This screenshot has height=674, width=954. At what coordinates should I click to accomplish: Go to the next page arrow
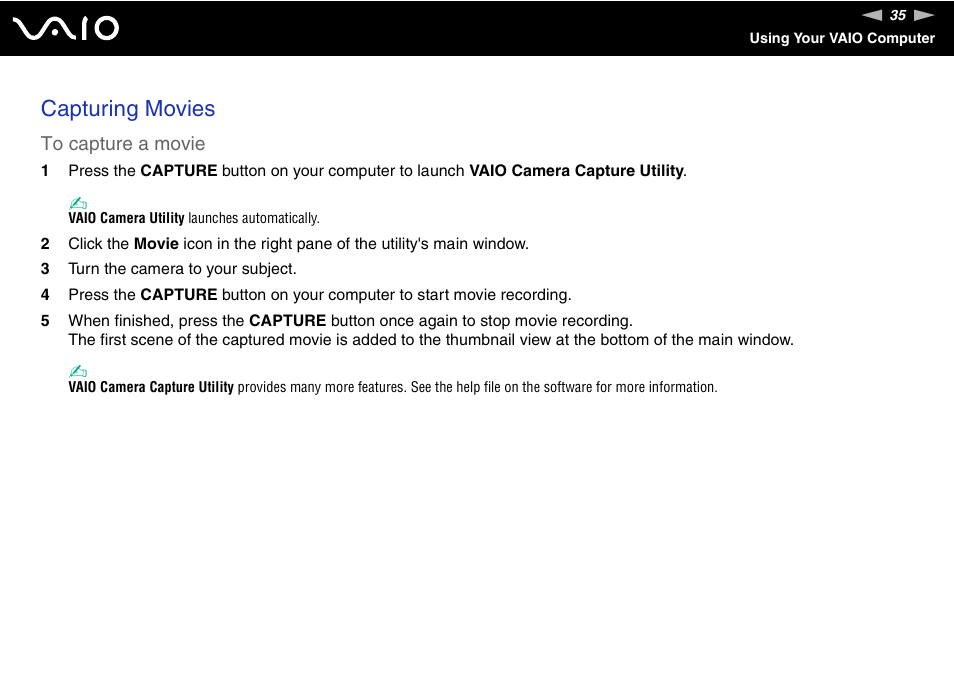coord(924,15)
